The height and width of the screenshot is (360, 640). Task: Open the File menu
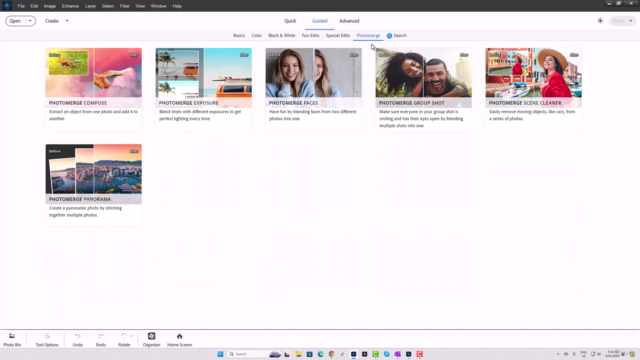tap(21, 6)
